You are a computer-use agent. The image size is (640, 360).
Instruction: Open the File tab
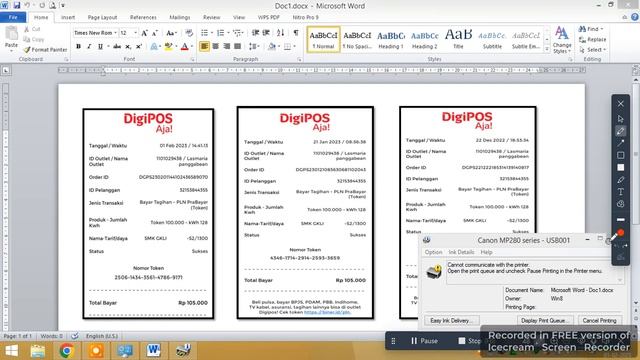click(13, 17)
